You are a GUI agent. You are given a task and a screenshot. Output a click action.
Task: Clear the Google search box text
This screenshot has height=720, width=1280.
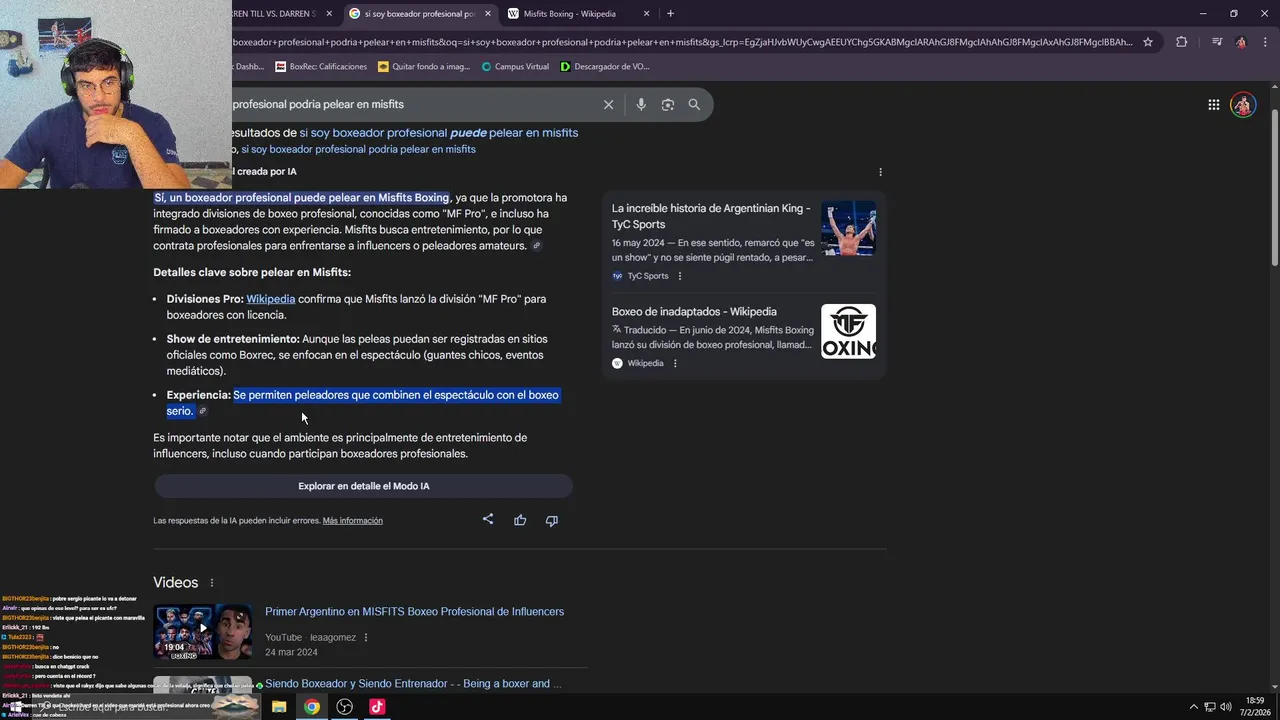pos(608,104)
